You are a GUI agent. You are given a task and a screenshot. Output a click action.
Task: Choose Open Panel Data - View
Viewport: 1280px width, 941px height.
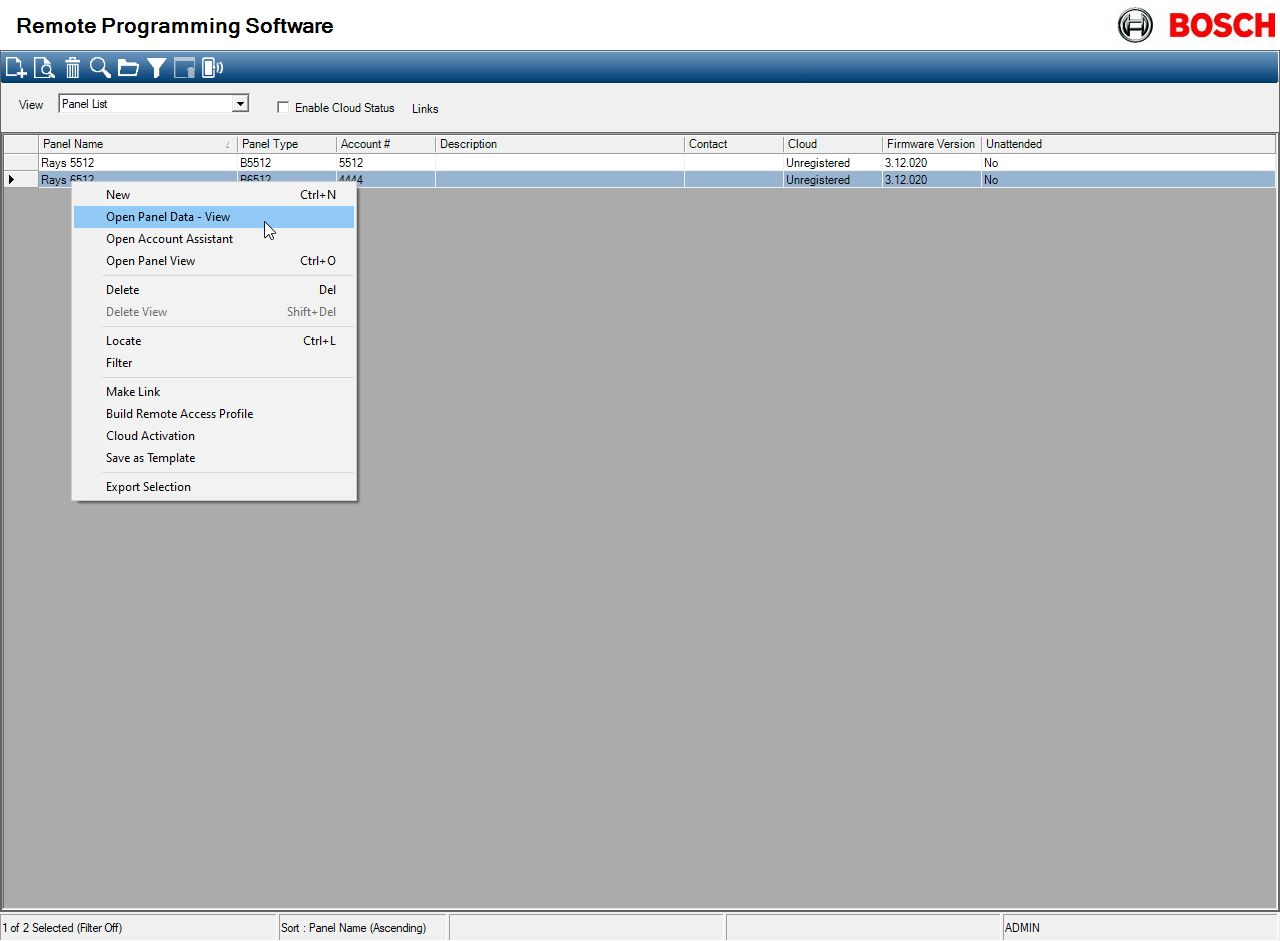[x=168, y=217]
